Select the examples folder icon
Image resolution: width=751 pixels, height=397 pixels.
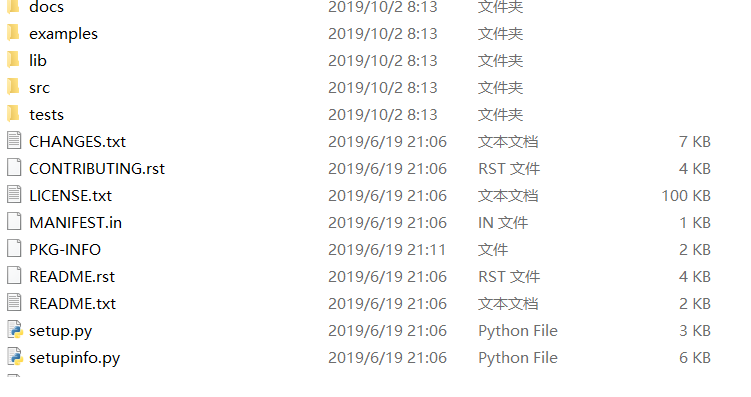click(14, 33)
